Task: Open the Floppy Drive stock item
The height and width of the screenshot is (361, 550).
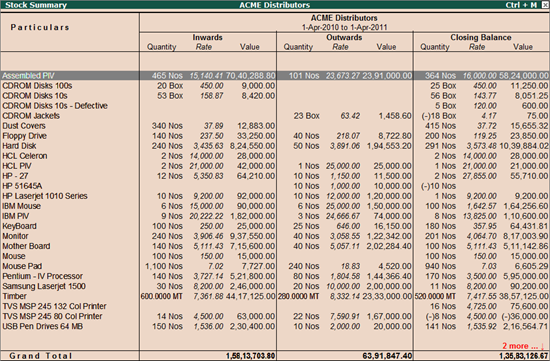Action: [24, 136]
